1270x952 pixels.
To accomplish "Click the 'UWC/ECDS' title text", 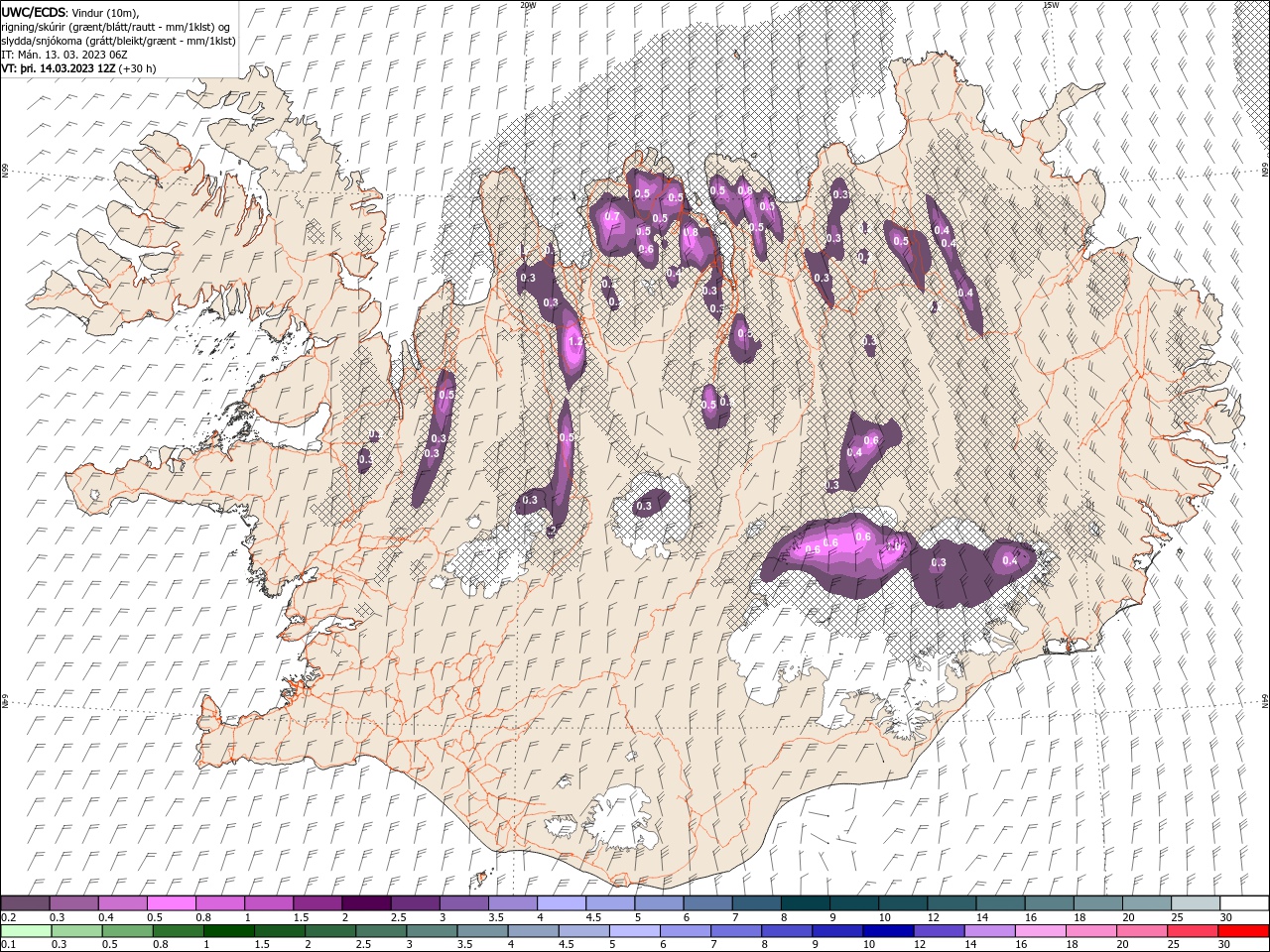I will coord(34,12).
